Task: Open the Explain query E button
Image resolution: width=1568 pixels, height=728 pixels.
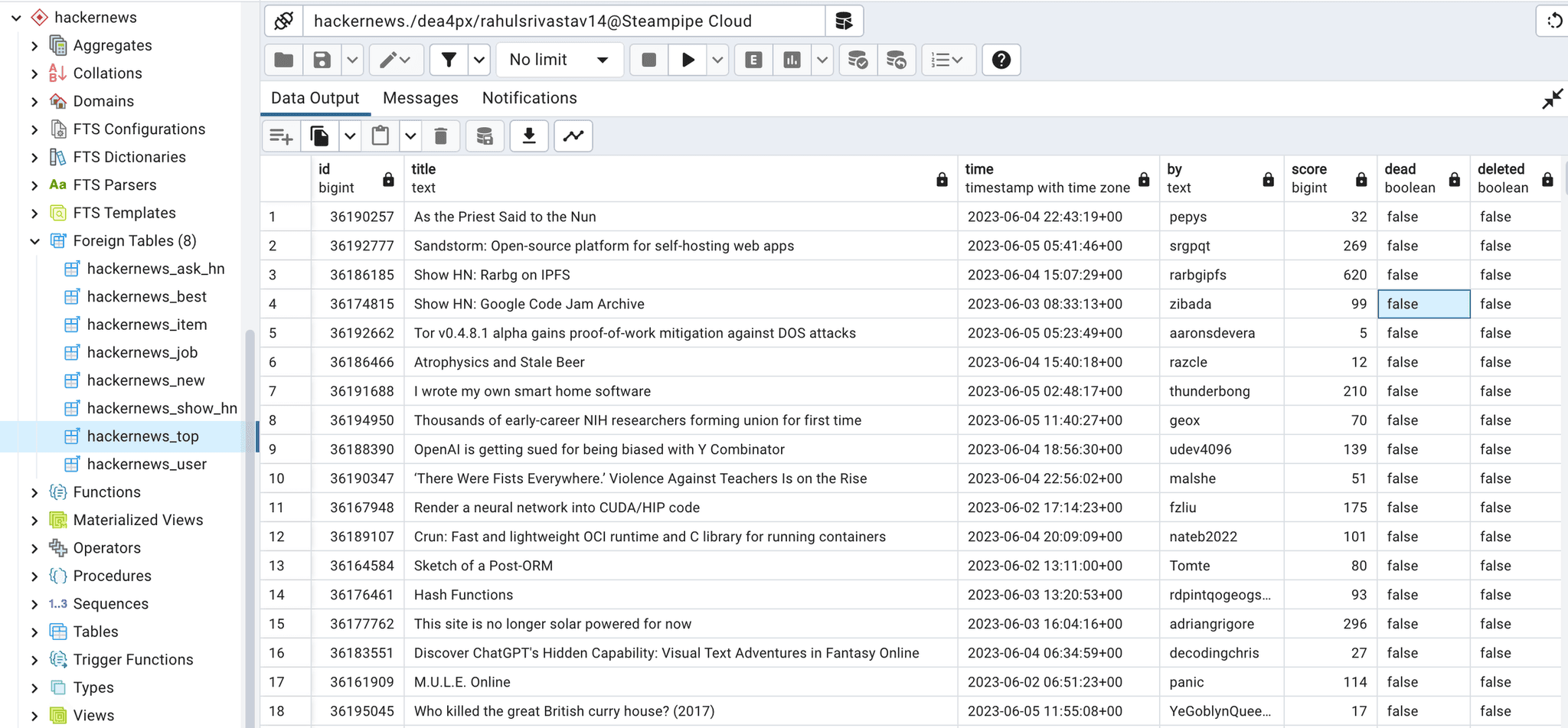Action: (x=753, y=60)
